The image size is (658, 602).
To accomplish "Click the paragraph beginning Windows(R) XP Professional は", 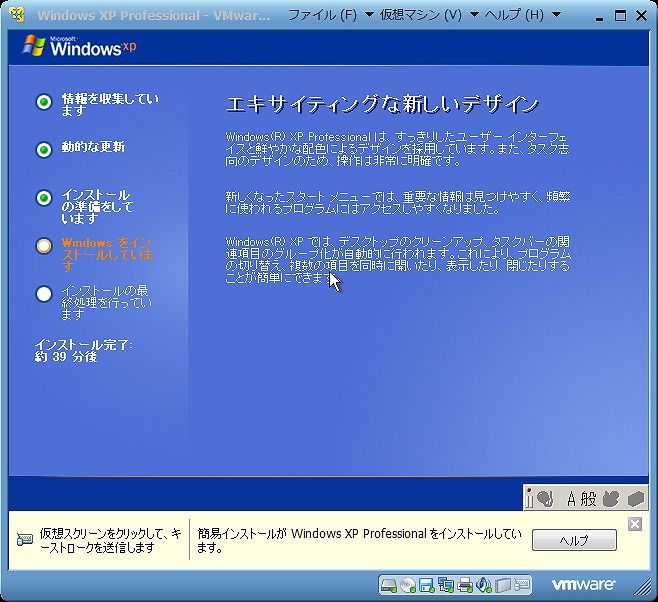I will (x=397, y=149).
